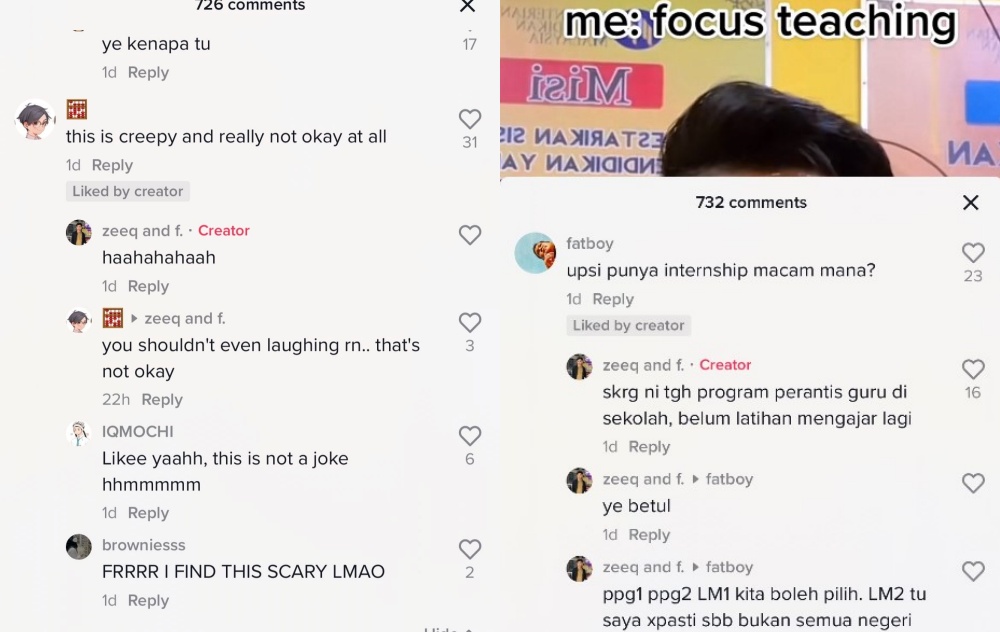
Task: Heart the "skrg ni tgh program" creator reply
Action: click(973, 369)
